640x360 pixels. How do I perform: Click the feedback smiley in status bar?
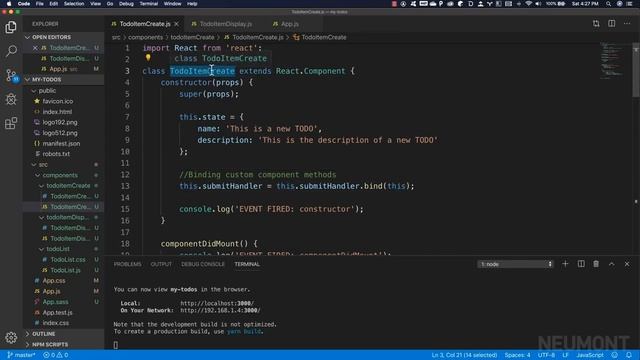click(615, 355)
